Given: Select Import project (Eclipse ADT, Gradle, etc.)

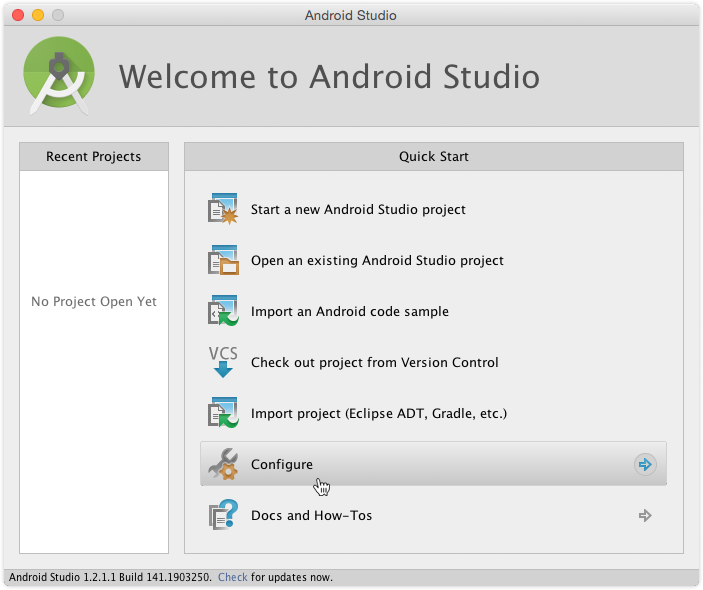Looking at the screenshot, I should point(379,413).
